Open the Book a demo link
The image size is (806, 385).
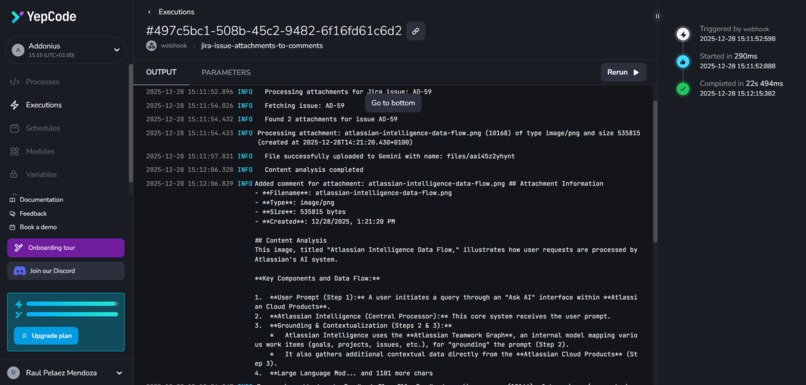tap(38, 227)
